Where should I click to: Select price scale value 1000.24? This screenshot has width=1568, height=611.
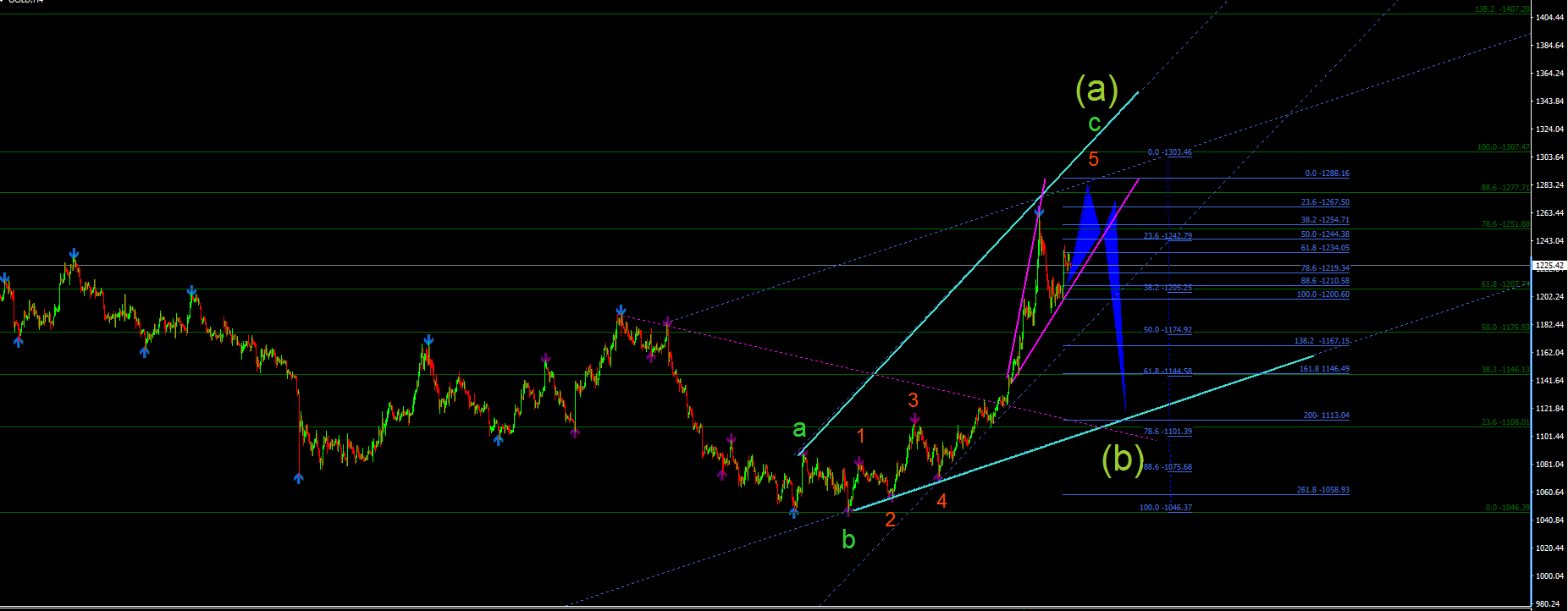point(1549,575)
